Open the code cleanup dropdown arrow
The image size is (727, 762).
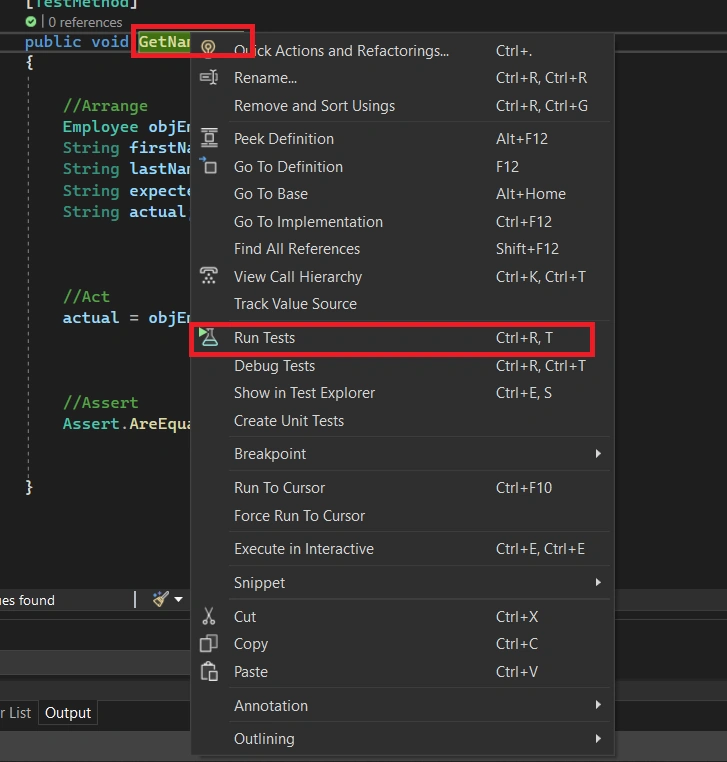pos(178,599)
